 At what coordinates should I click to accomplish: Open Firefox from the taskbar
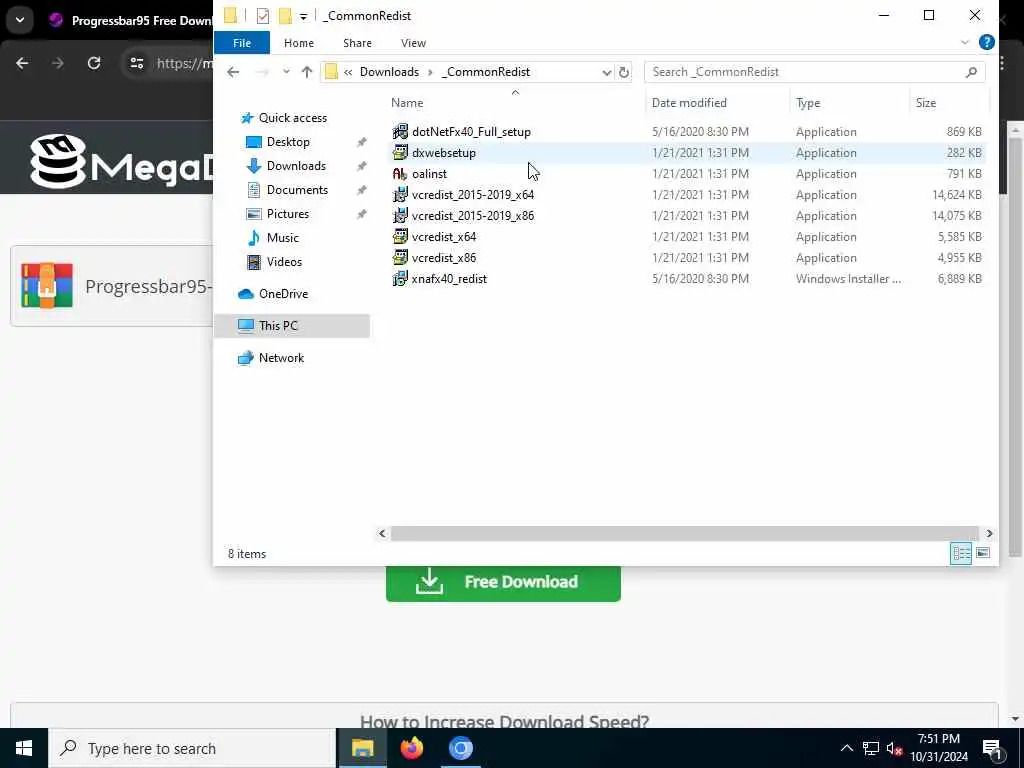411,748
